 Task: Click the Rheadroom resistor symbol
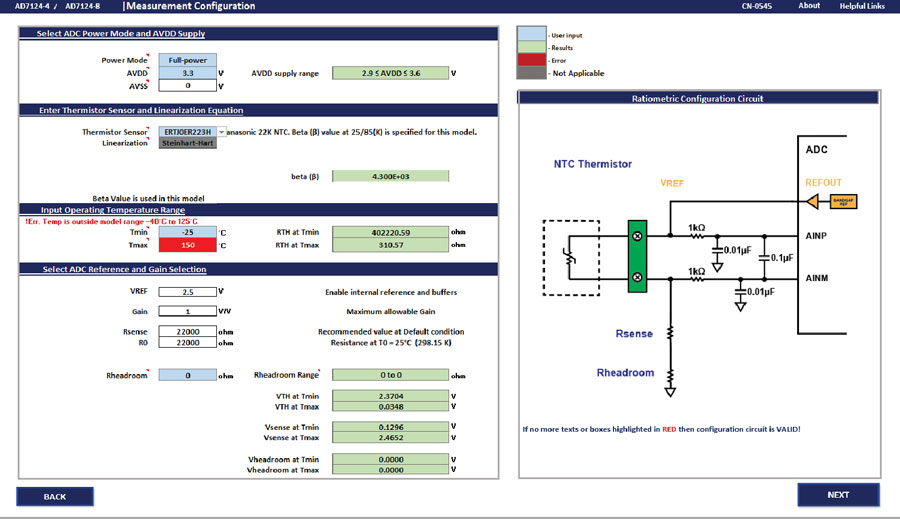[670, 376]
